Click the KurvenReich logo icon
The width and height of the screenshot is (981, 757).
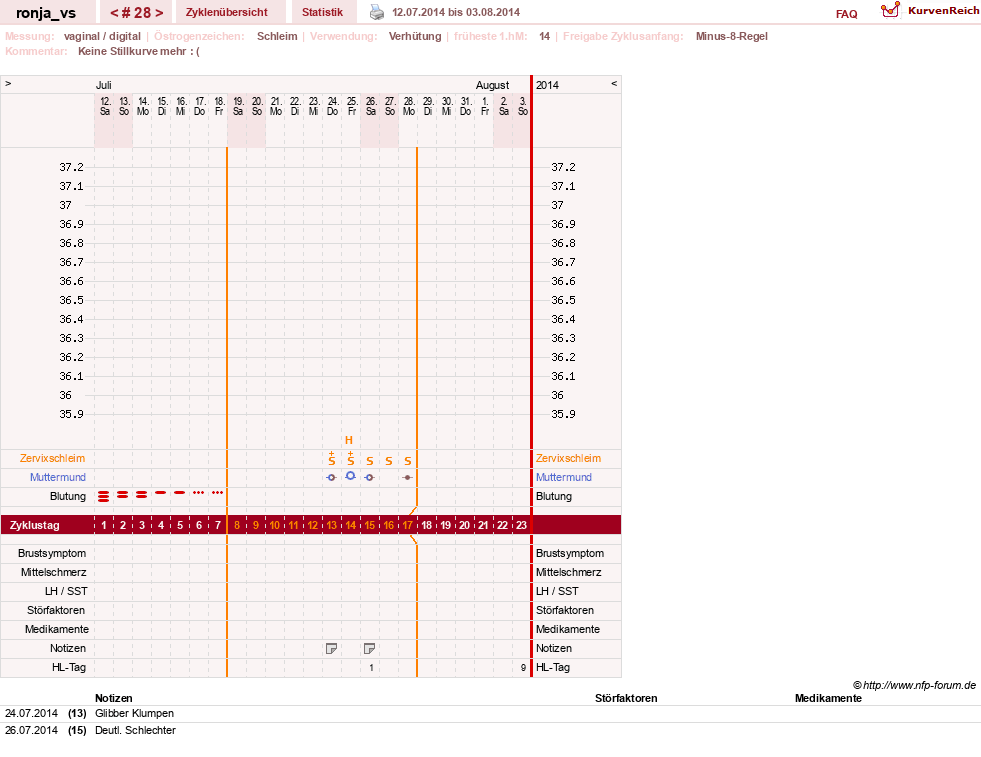pos(890,10)
